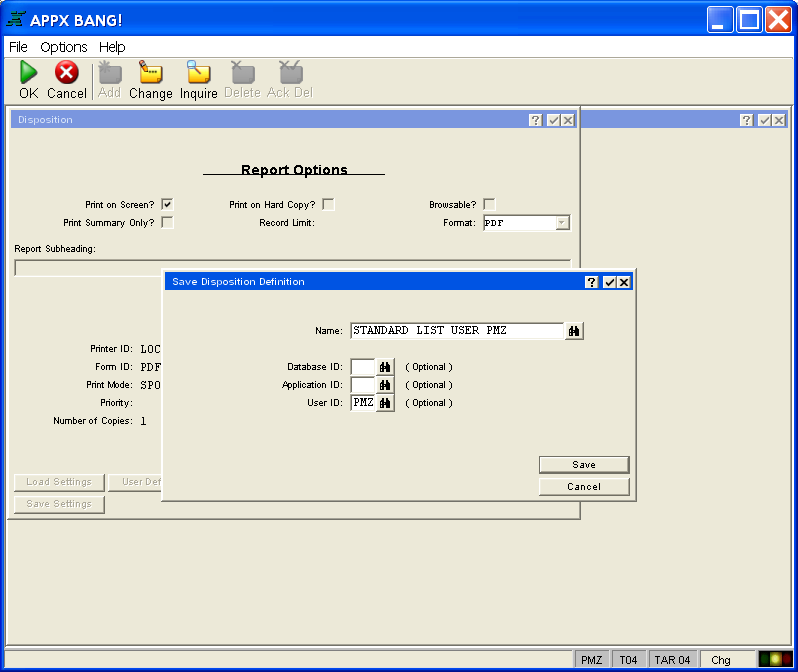
Task: Click binoculars next to Database ID
Action: pos(385,367)
